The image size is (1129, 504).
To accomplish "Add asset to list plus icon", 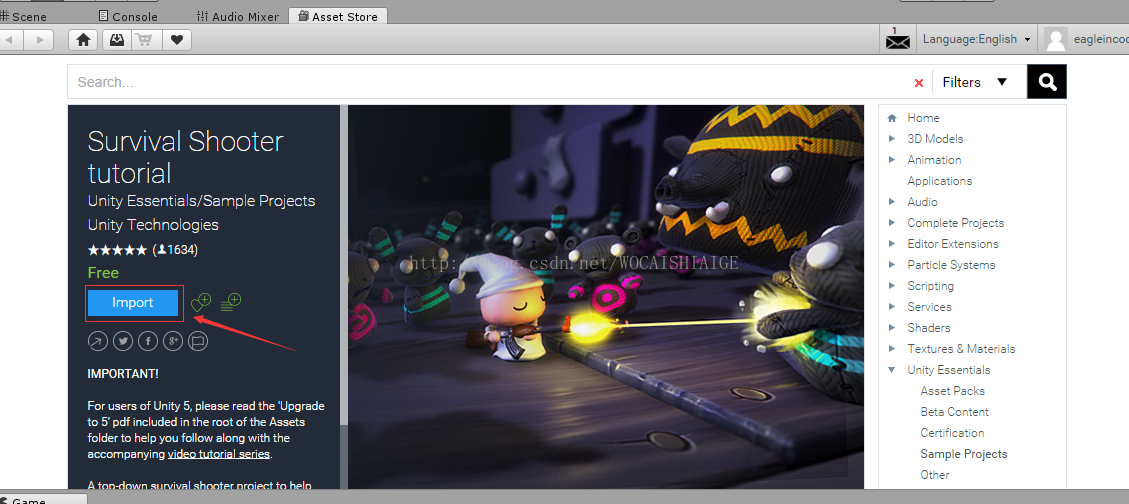I will pyautogui.click(x=230, y=302).
